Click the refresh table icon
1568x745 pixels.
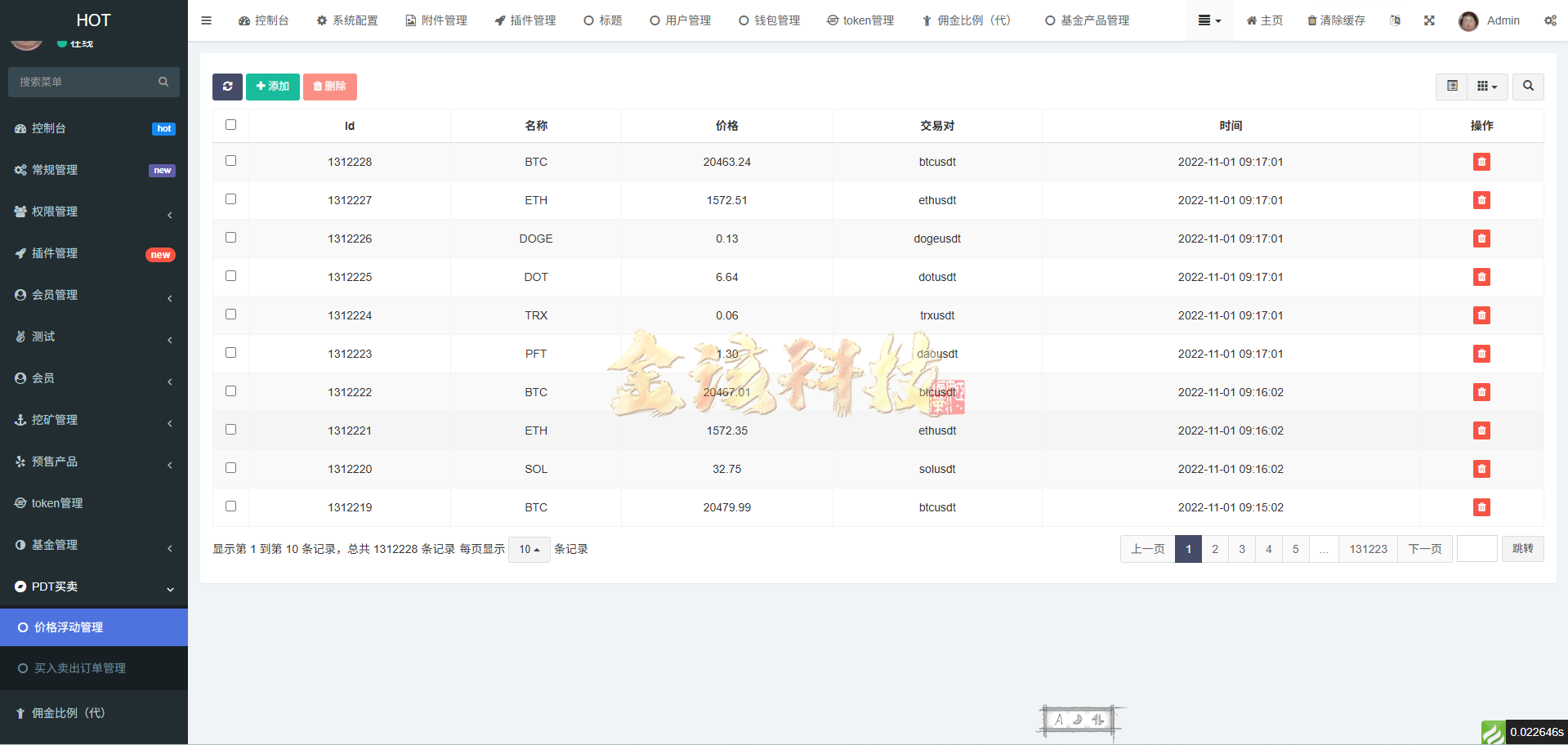tap(227, 87)
